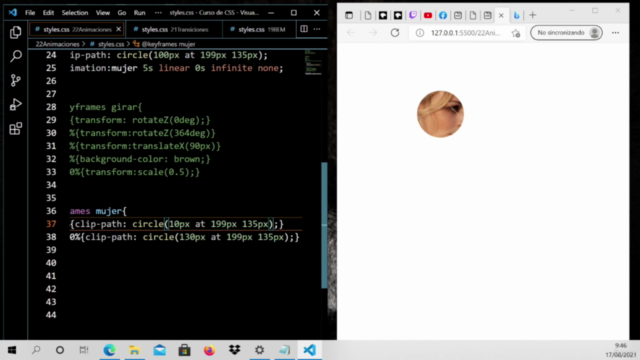640x360 pixels.
Task: Switch to Facebook browser tab
Action: click(443, 16)
